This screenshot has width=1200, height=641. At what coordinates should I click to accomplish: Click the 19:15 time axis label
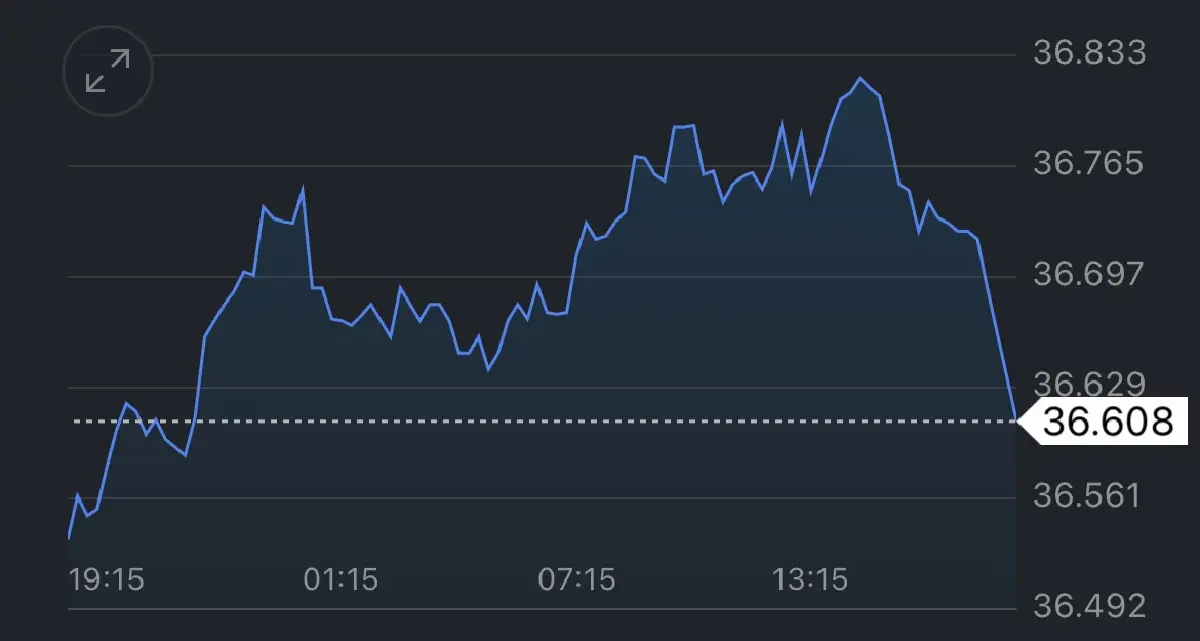(x=106, y=579)
